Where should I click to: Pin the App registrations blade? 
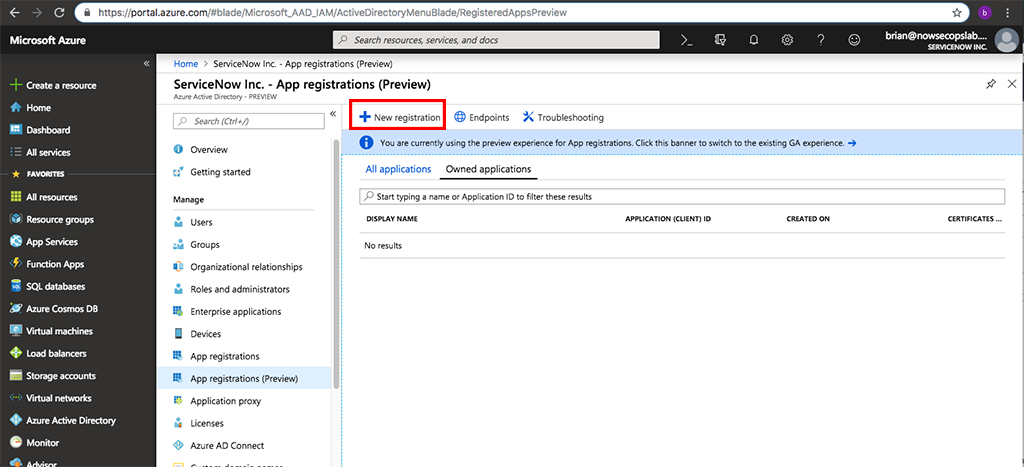pos(991,84)
